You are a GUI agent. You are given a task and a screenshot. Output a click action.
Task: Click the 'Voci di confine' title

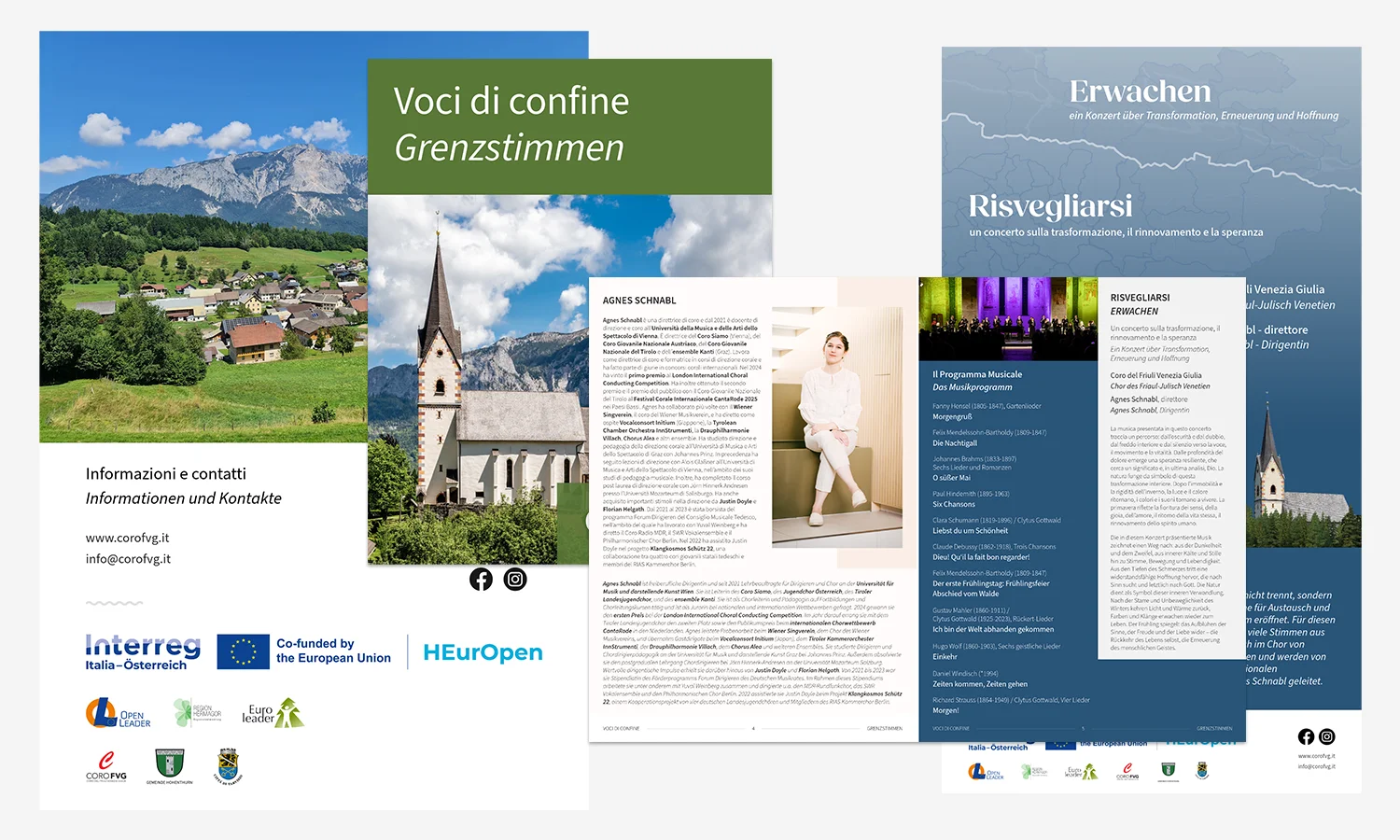[x=511, y=101]
